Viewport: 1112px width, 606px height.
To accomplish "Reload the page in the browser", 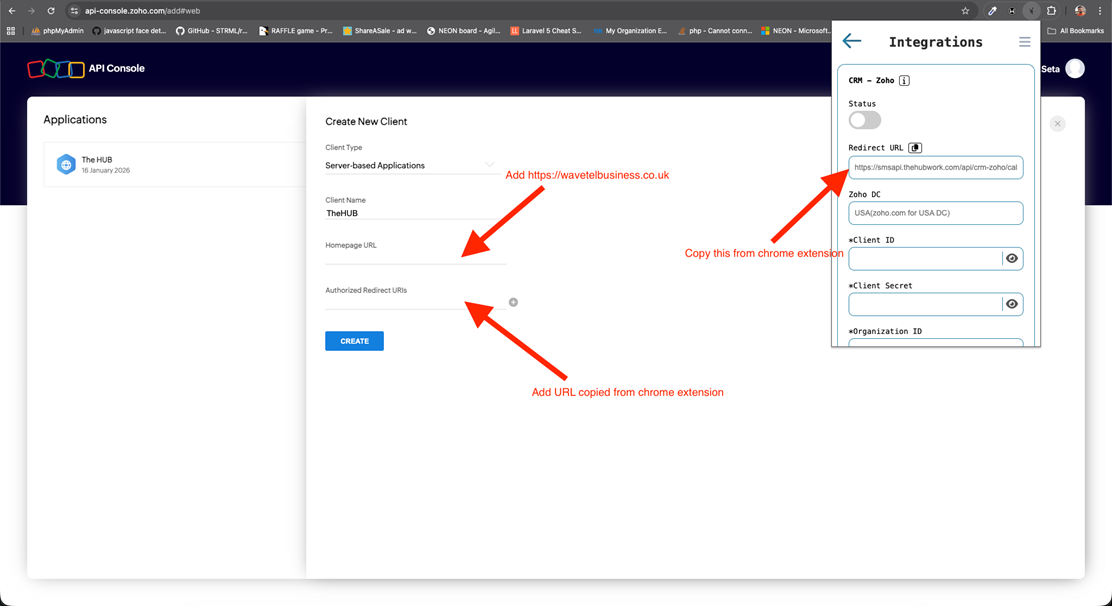I will pyautogui.click(x=50, y=11).
